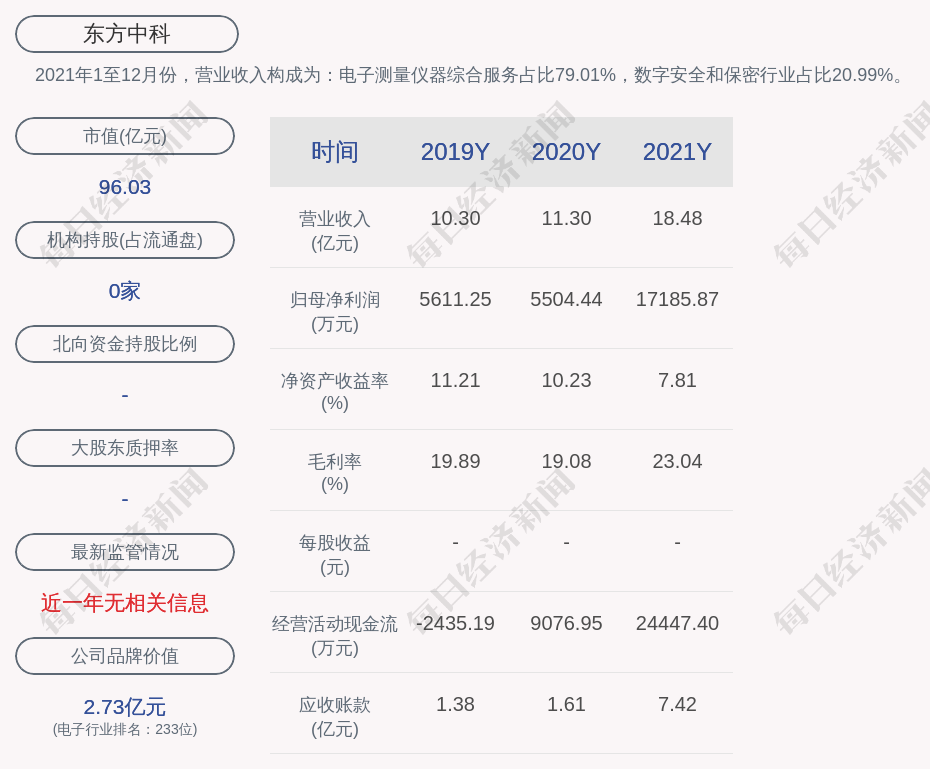This screenshot has width=930, height=769.
Task: Click the 净资产收益率(%) row label
Action: tap(335, 392)
